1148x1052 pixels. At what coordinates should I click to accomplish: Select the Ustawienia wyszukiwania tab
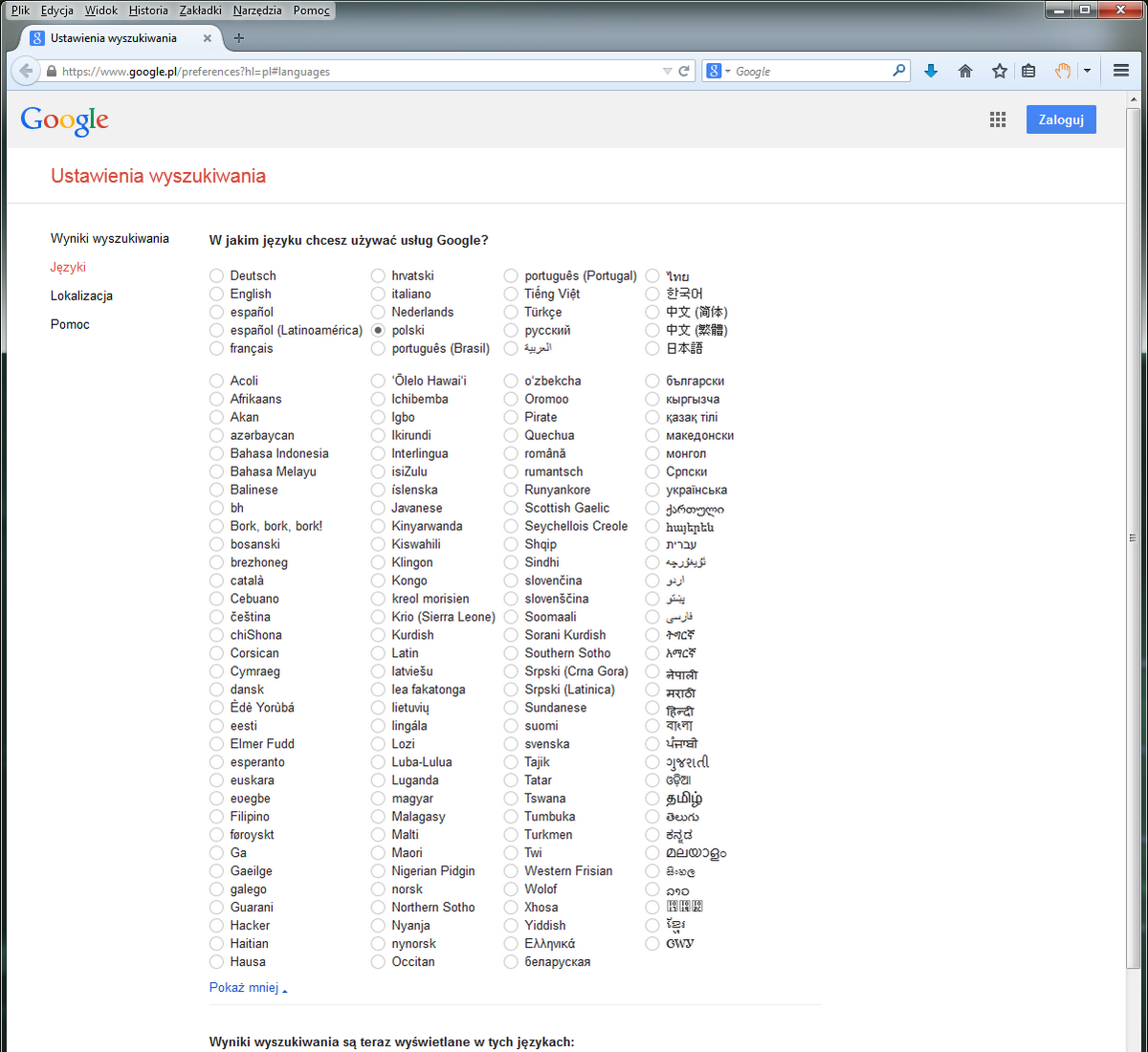[x=121, y=38]
